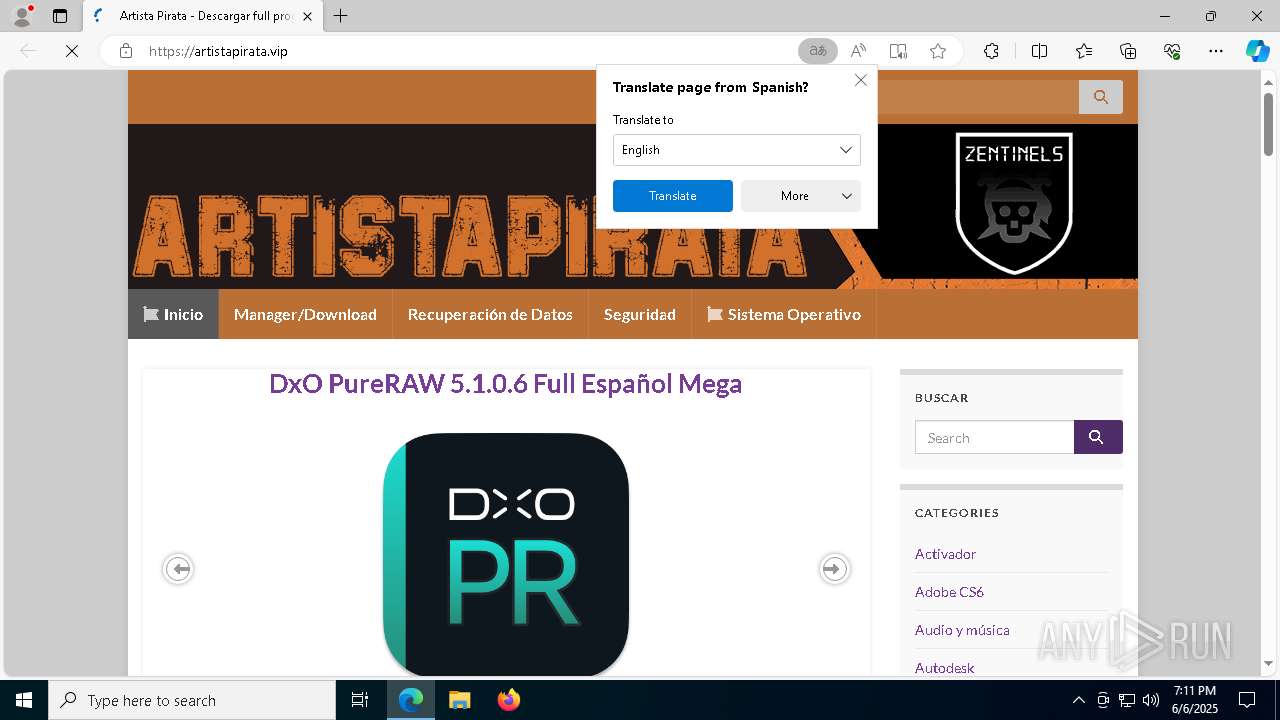Click the blue Translate button
Viewport: 1280px width, 720px height.
tap(672, 196)
